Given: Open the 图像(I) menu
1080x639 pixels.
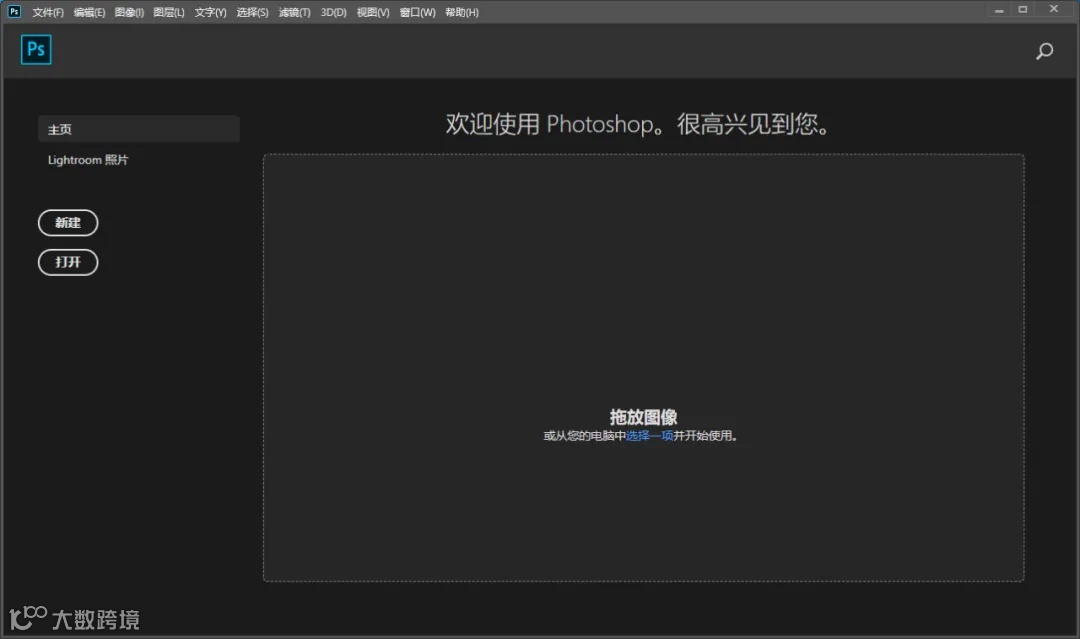Looking at the screenshot, I should tap(129, 12).
